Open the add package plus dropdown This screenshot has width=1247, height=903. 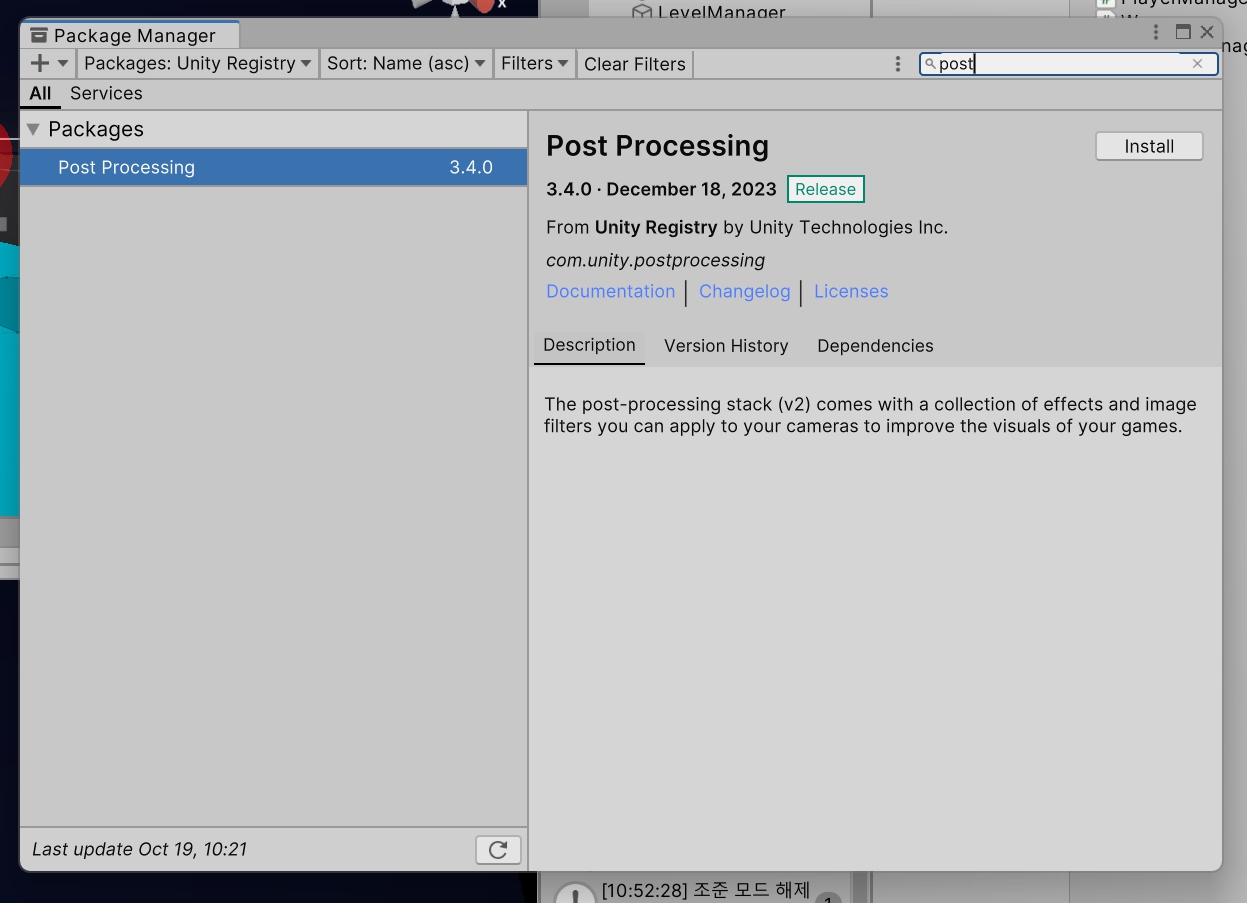[48, 63]
